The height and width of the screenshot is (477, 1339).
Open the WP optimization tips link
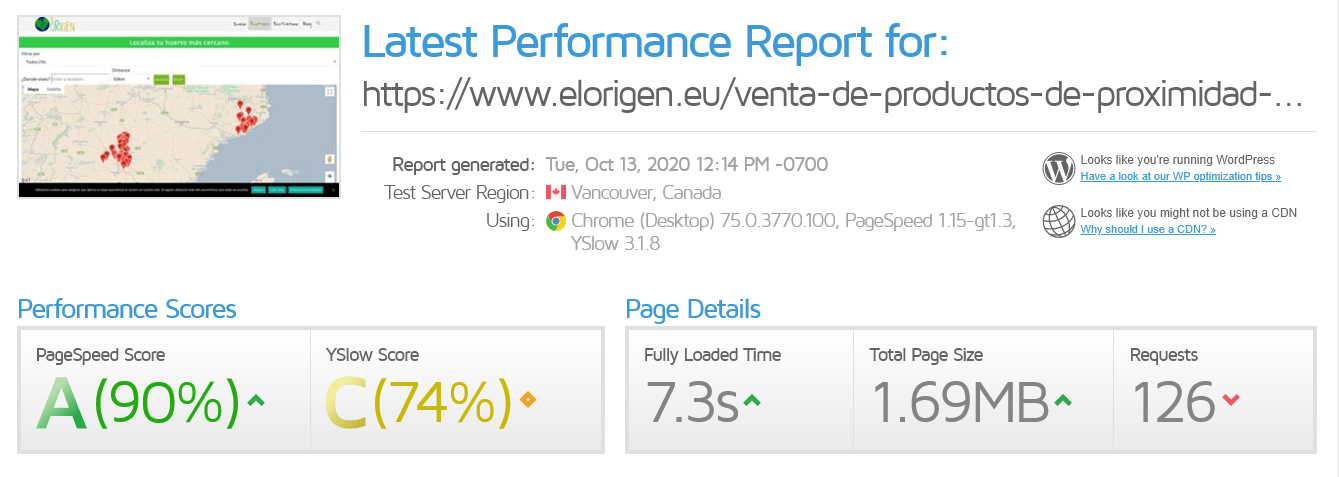point(1180,176)
